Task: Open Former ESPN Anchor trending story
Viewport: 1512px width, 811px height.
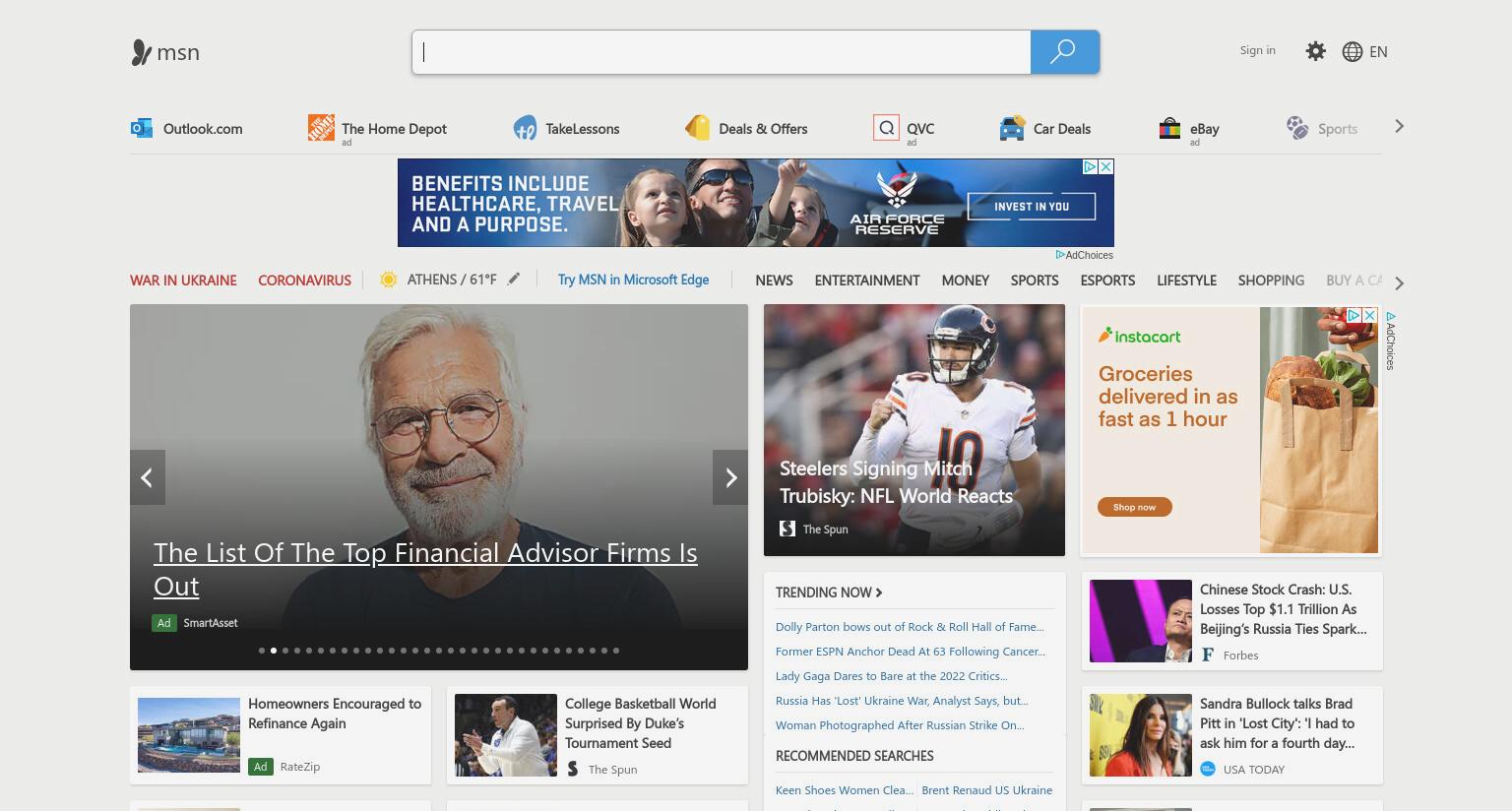Action: pyautogui.click(x=911, y=652)
